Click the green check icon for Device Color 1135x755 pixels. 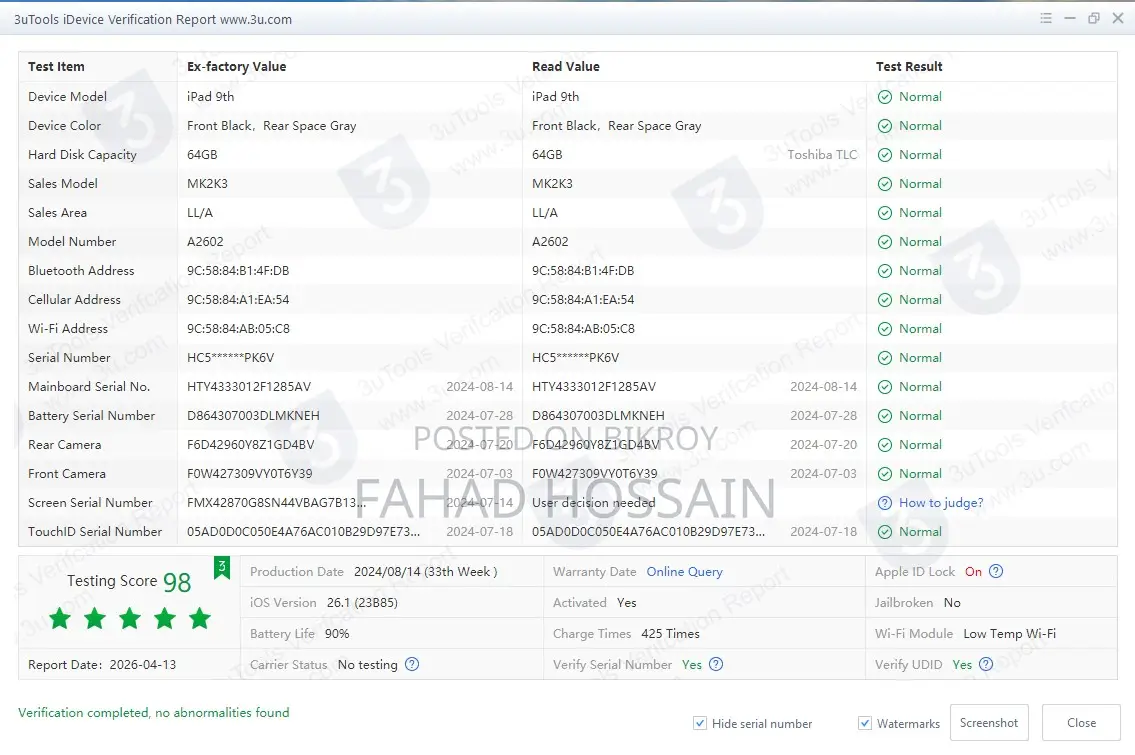[x=885, y=126]
